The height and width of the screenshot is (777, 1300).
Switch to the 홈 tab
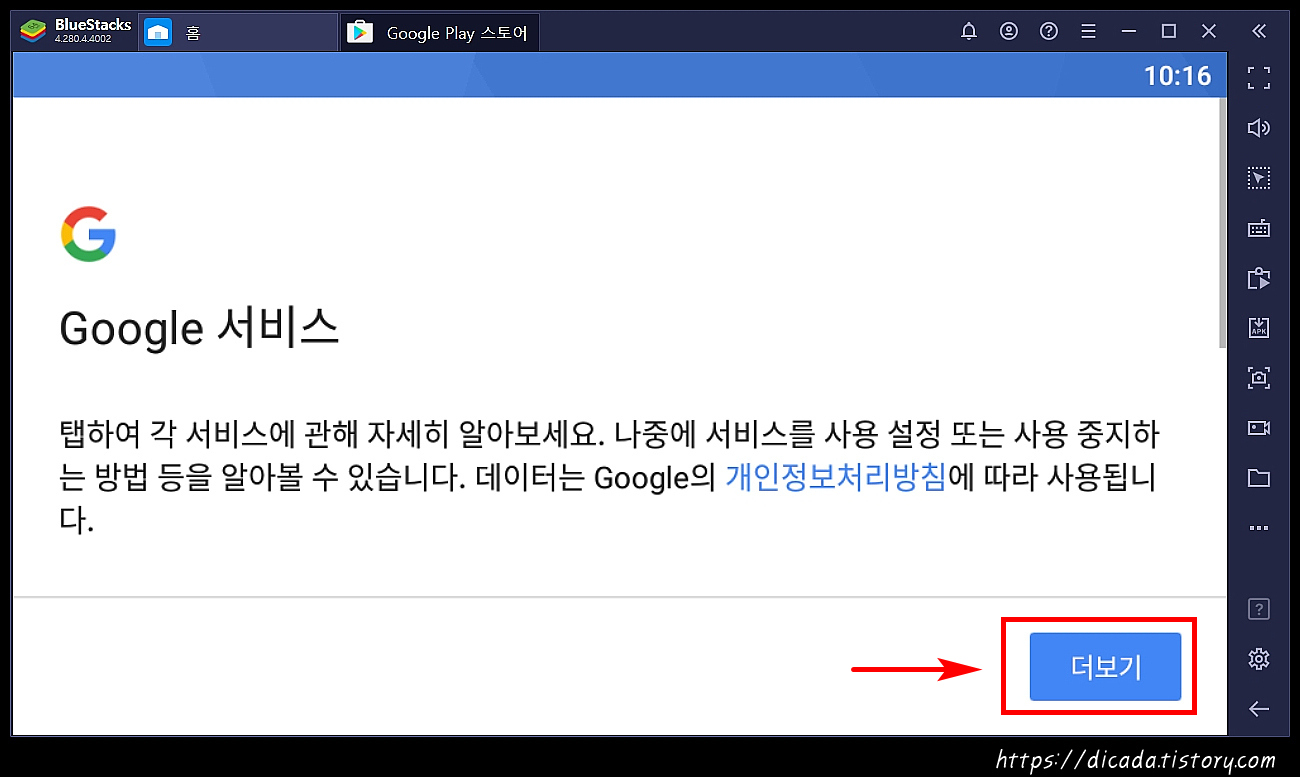[x=238, y=32]
